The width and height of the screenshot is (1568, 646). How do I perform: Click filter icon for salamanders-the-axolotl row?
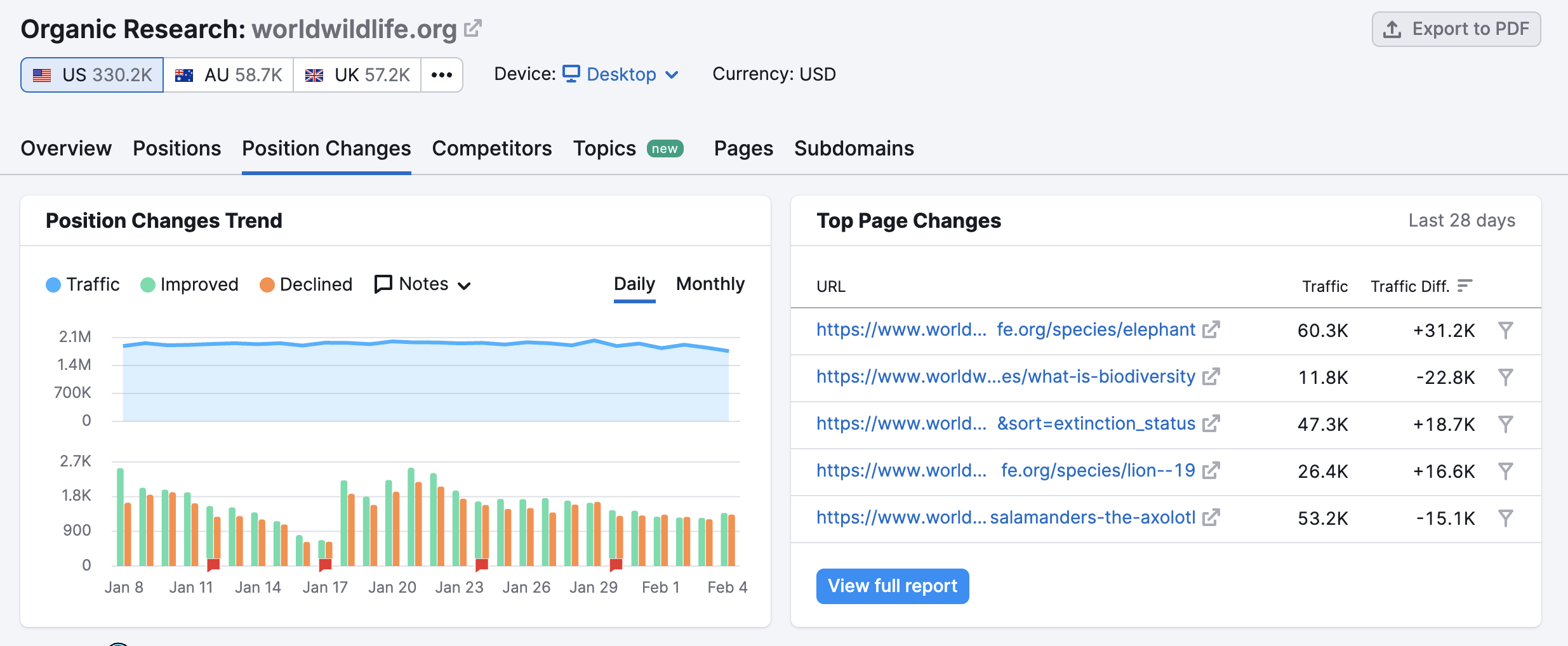(1505, 518)
